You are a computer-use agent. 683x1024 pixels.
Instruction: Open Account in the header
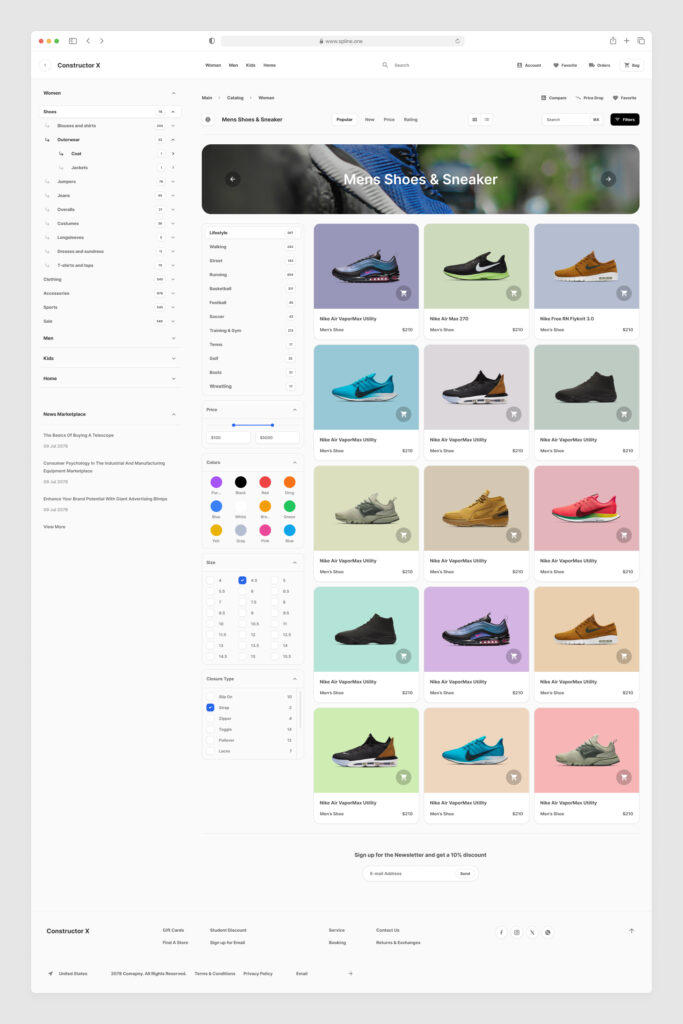coord(529,65)
